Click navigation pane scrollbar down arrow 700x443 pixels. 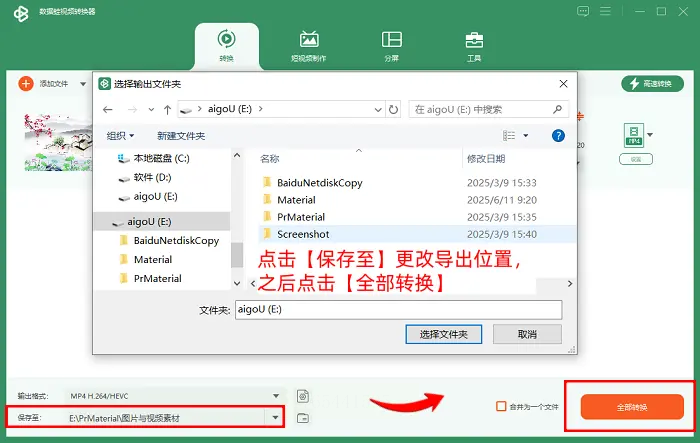(x=237, y=283)
